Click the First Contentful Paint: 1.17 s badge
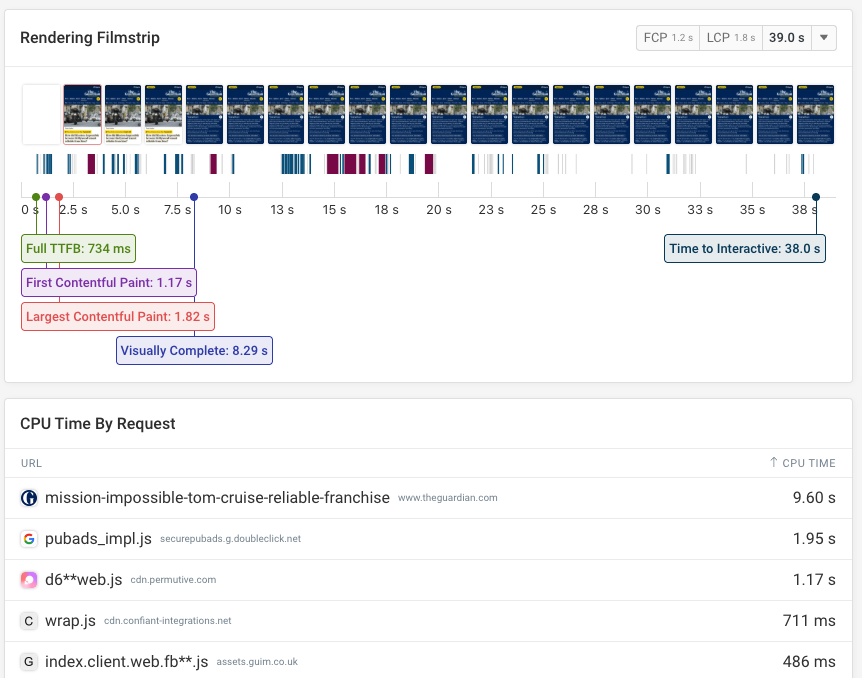Viewport: 862px width, 678px height. (108, 282)
